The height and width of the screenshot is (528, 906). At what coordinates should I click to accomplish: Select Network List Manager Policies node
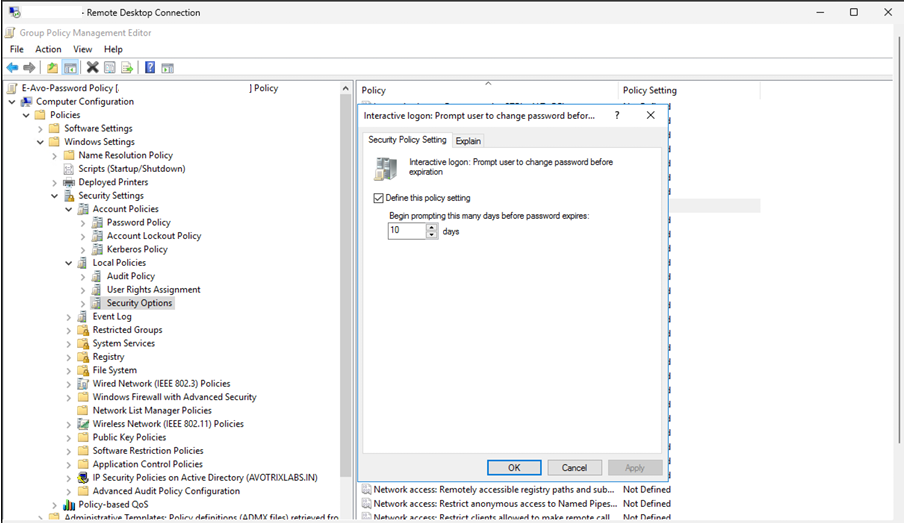tap(152, 411)
